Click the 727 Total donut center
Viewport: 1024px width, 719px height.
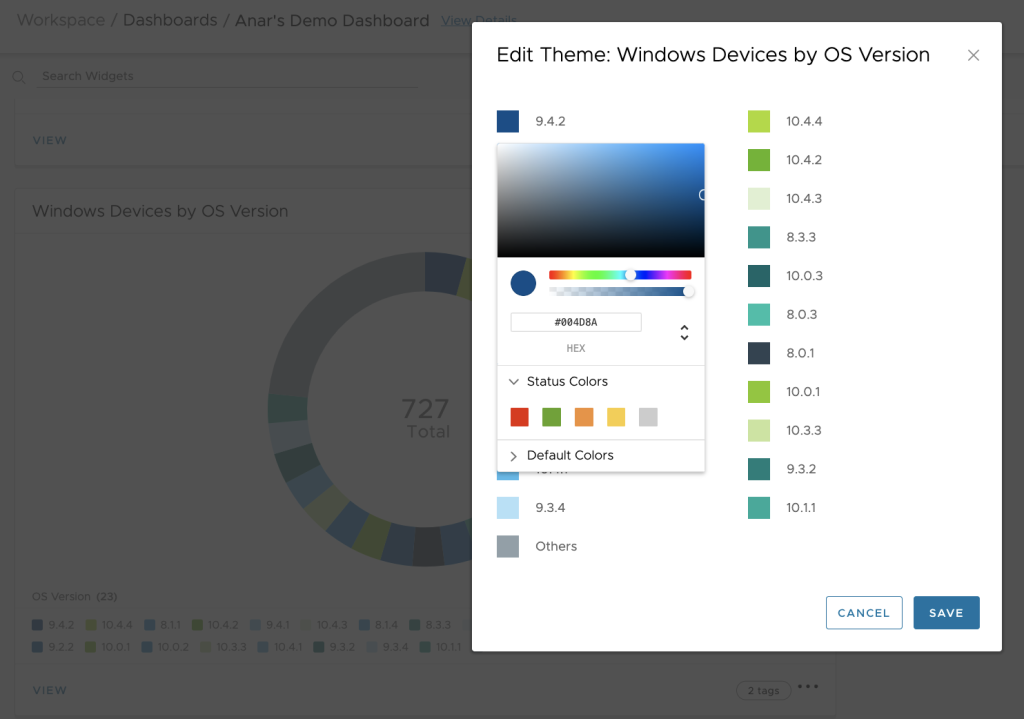(x=426, y=418)
